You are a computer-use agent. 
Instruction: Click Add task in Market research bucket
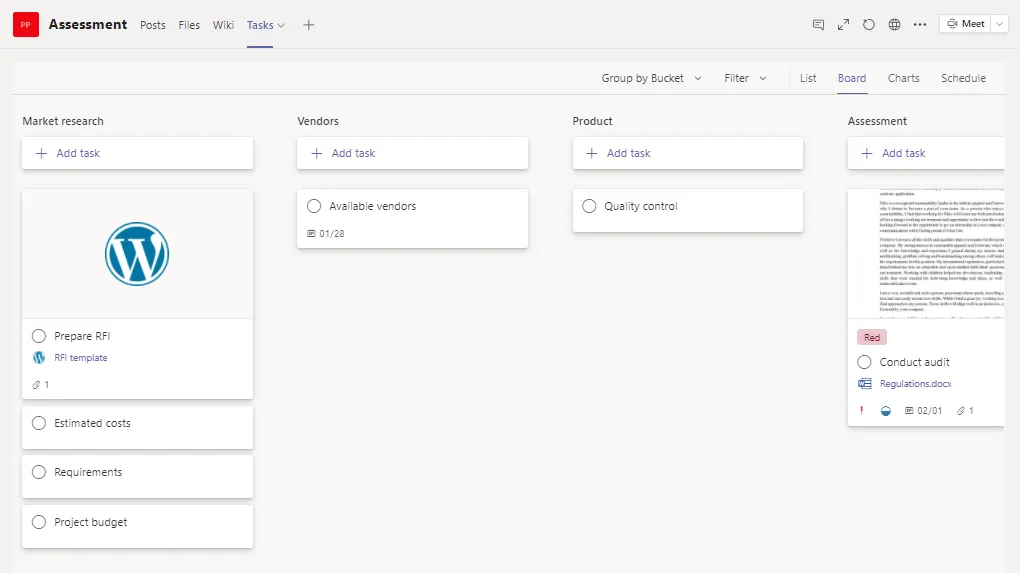(137, 153)
